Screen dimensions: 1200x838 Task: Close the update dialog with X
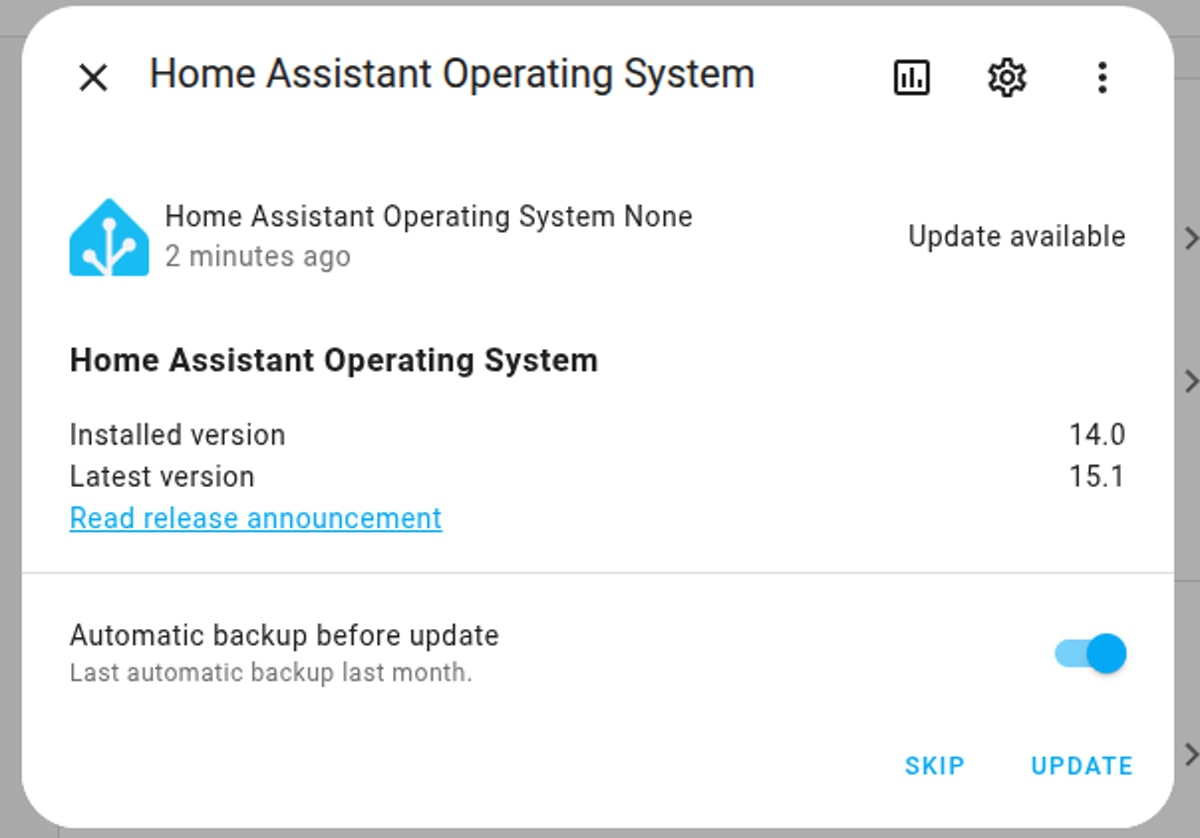pos(93,77)
